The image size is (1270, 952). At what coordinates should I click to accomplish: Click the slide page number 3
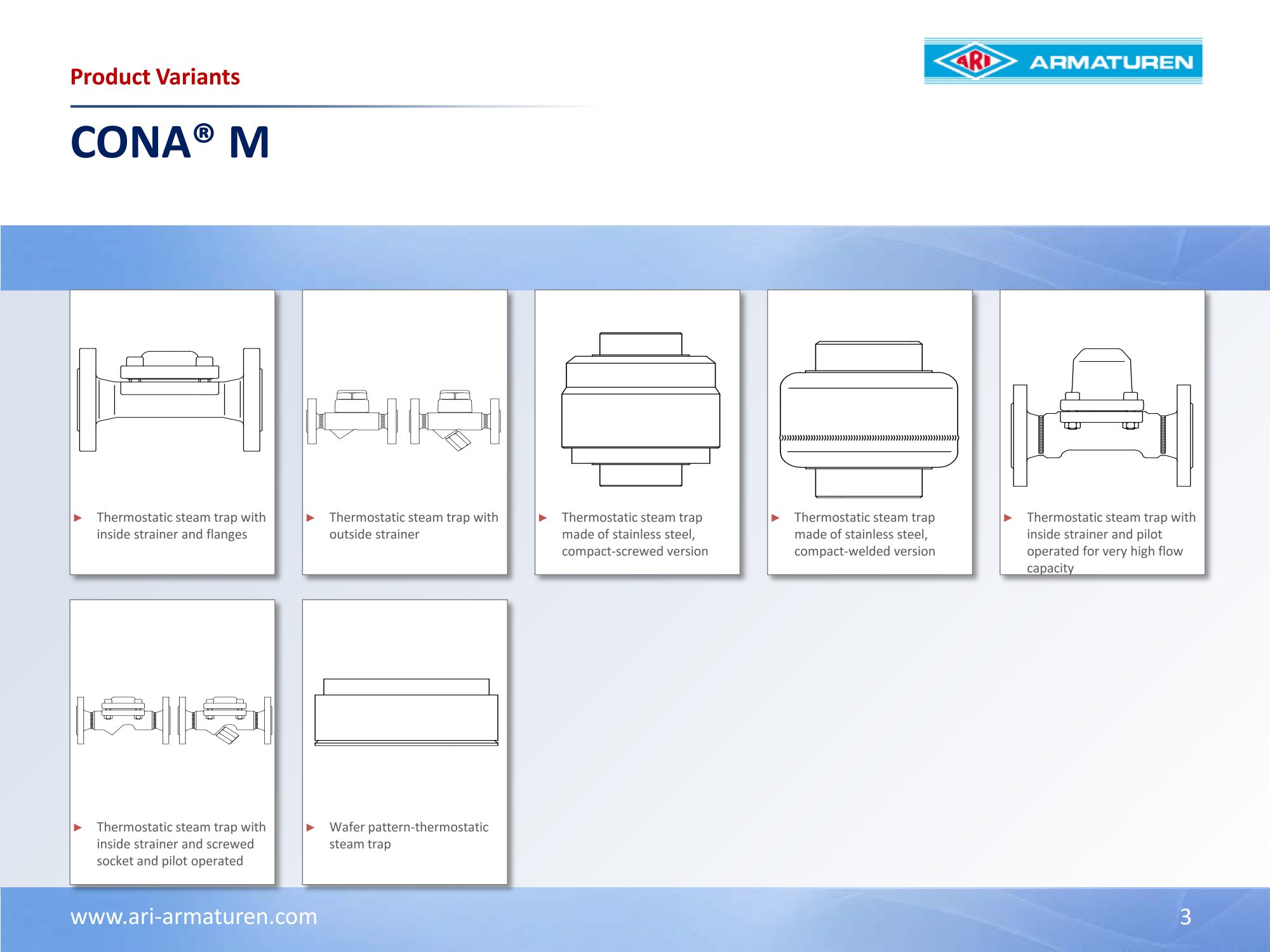1186,916
